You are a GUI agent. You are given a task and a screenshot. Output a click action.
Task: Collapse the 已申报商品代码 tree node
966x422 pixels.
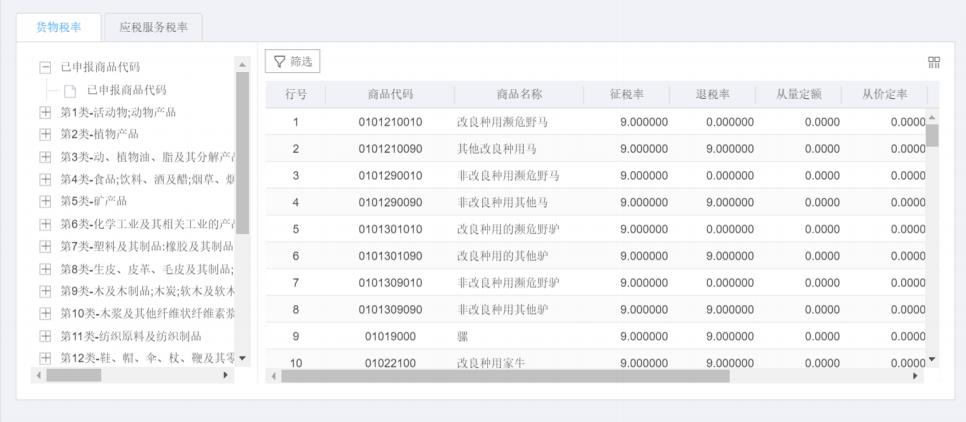(x=45, y=67)
